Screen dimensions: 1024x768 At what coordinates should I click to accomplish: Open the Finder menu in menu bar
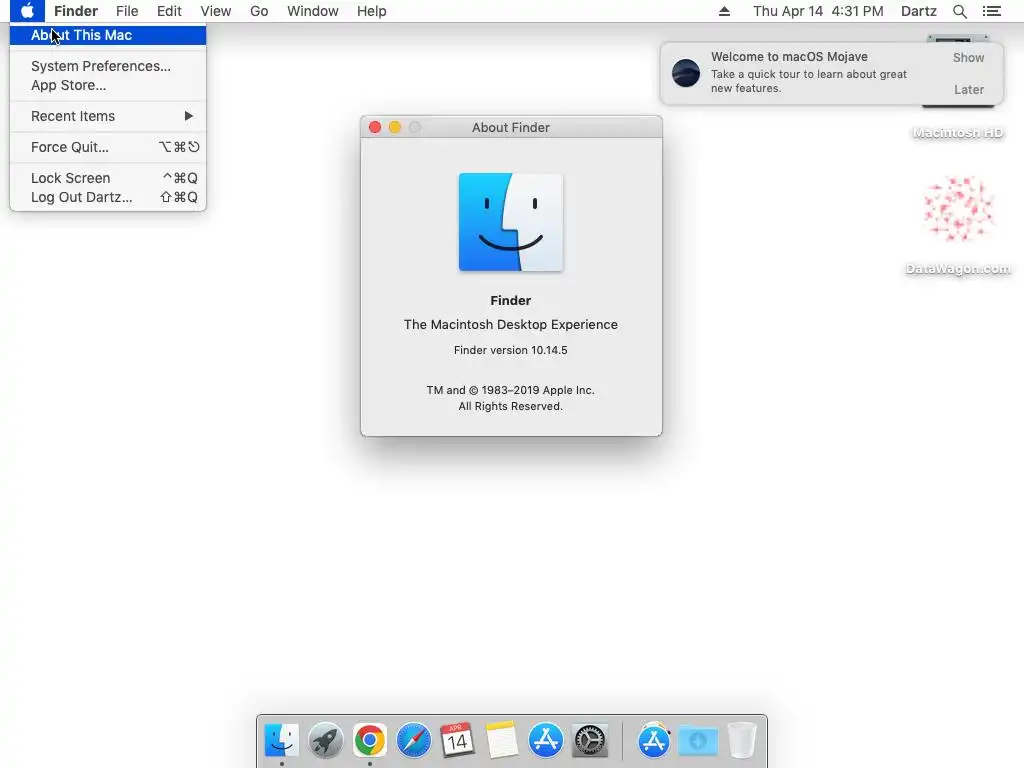point(76,11)
